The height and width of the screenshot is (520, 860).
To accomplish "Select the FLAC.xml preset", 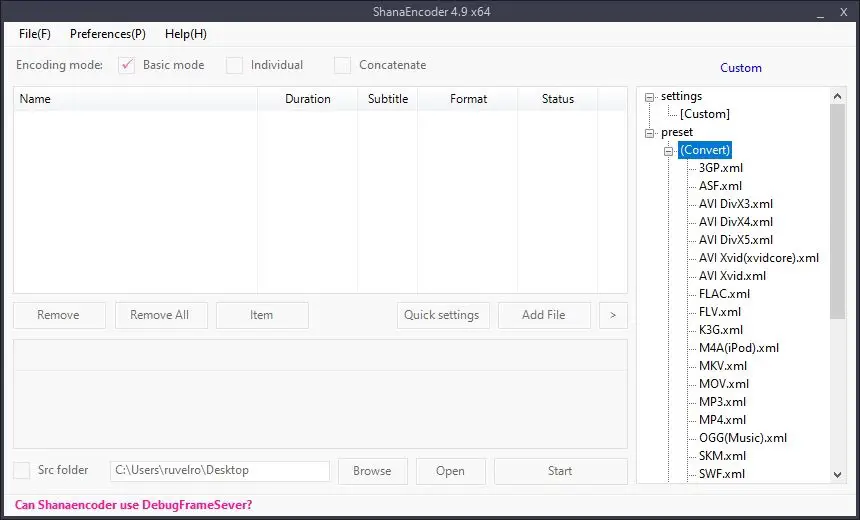I will click(724, 294).
